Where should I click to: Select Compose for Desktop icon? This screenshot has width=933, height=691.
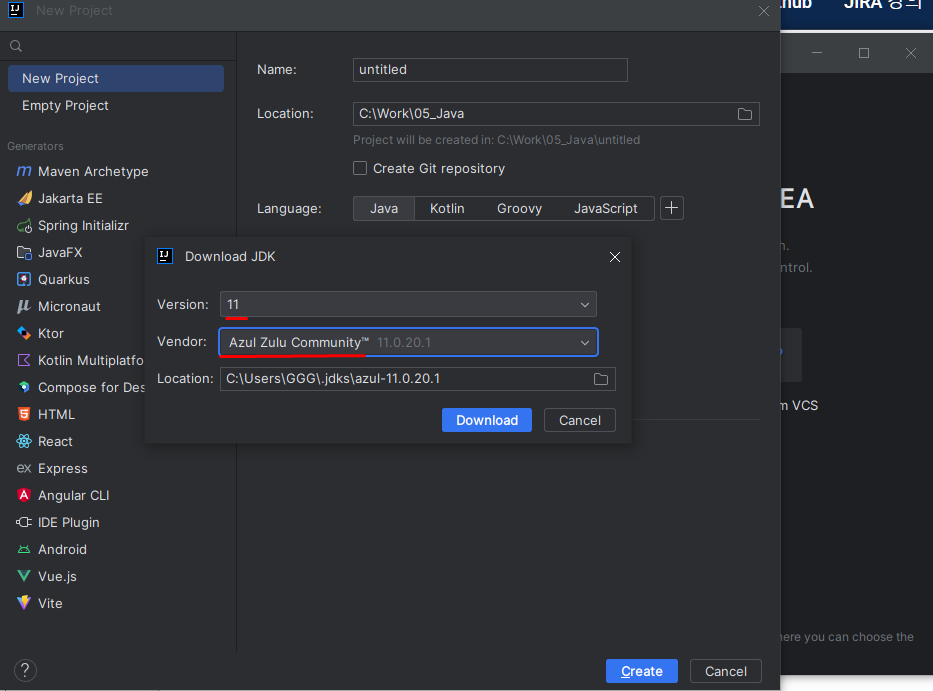tap(24, 387)
